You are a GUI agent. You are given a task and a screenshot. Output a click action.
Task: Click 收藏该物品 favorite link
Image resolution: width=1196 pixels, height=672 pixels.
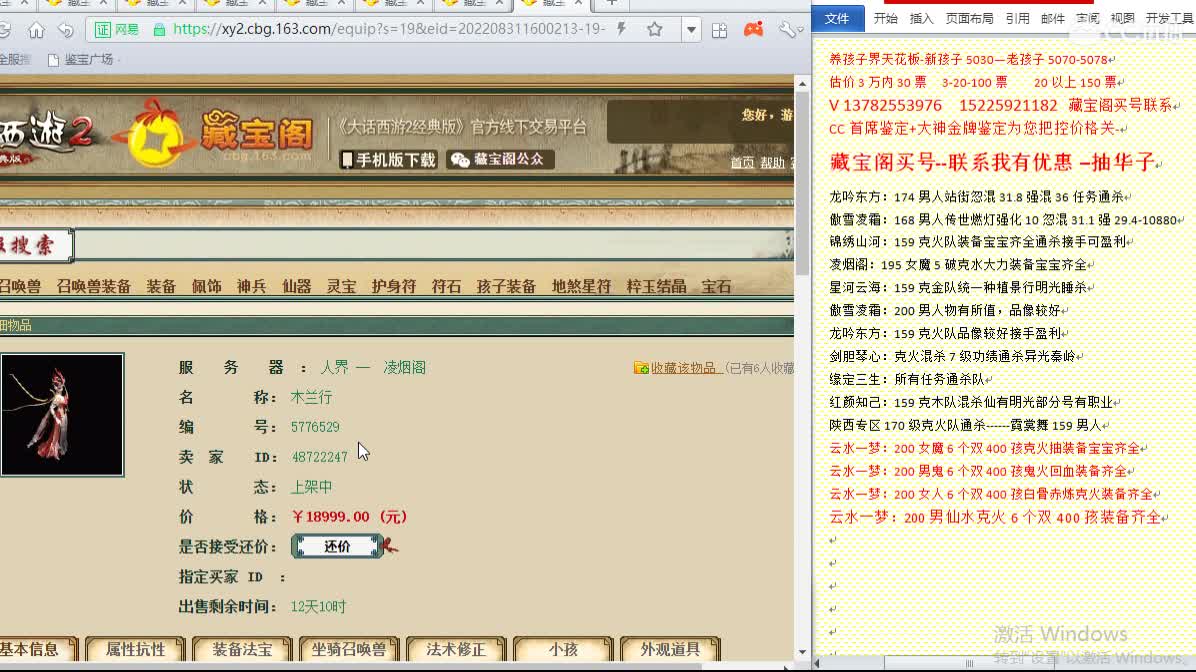(x=683, y=368)
